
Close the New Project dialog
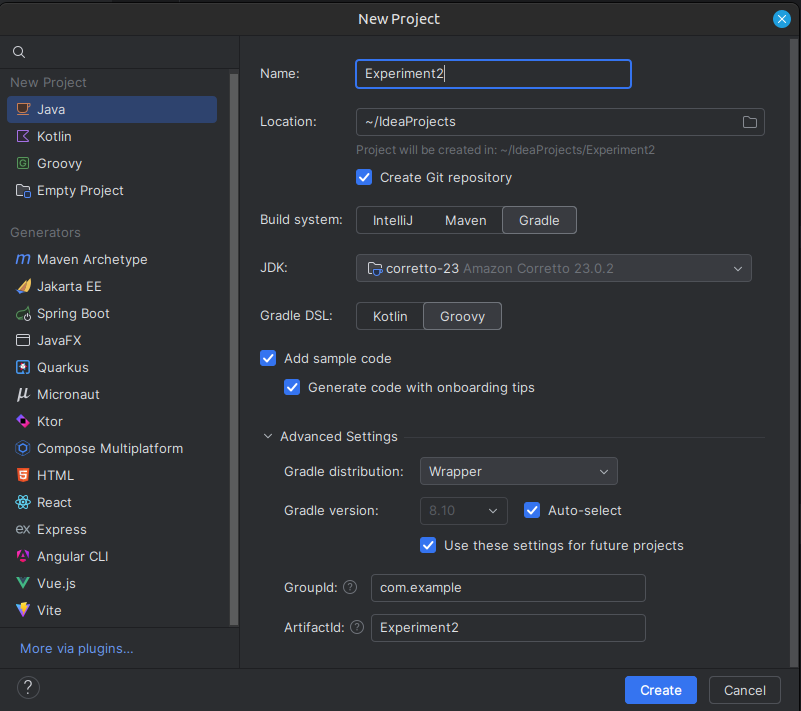(782, 19)
